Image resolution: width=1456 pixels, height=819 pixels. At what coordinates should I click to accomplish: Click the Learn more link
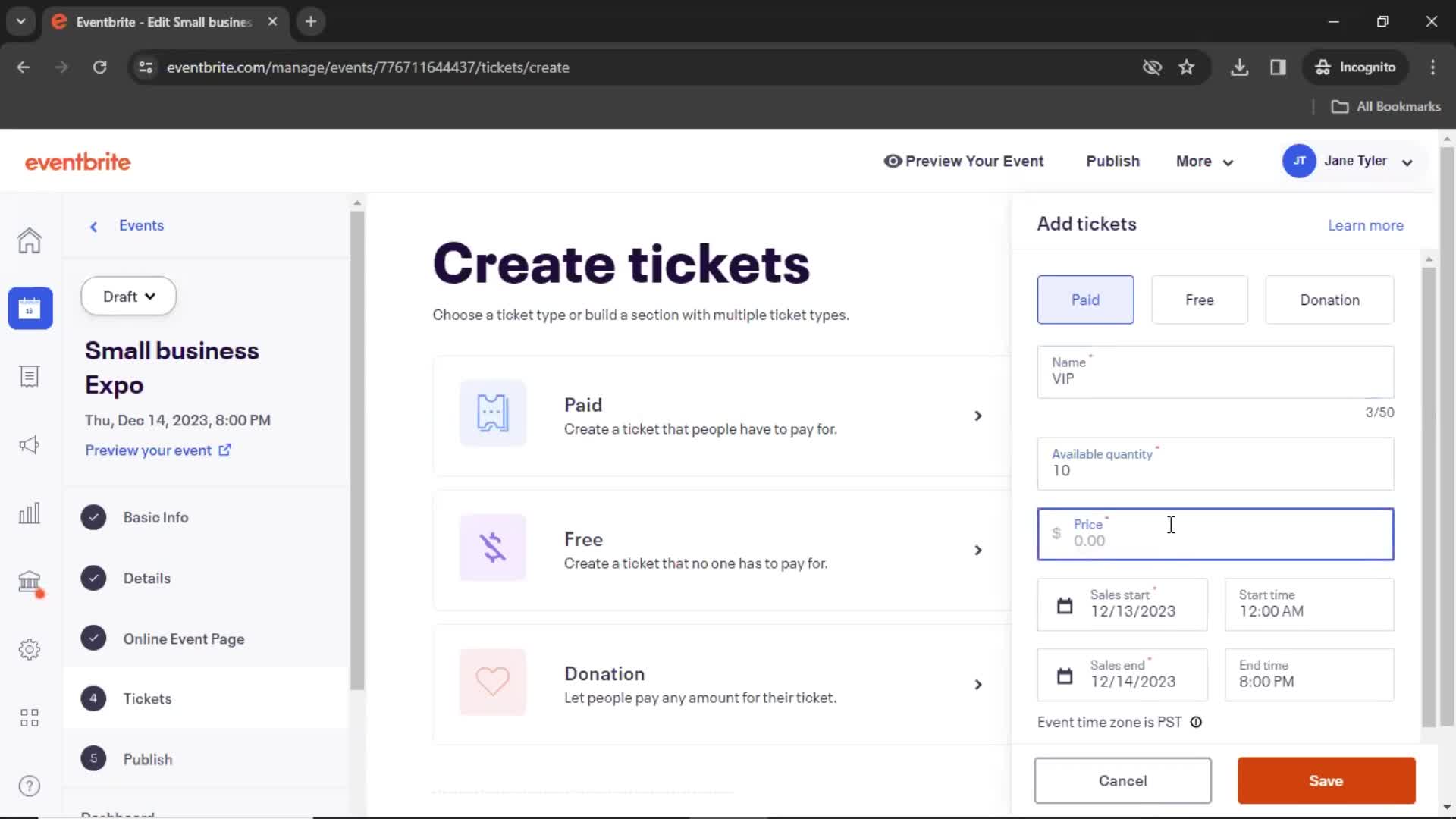point(1365,225)
